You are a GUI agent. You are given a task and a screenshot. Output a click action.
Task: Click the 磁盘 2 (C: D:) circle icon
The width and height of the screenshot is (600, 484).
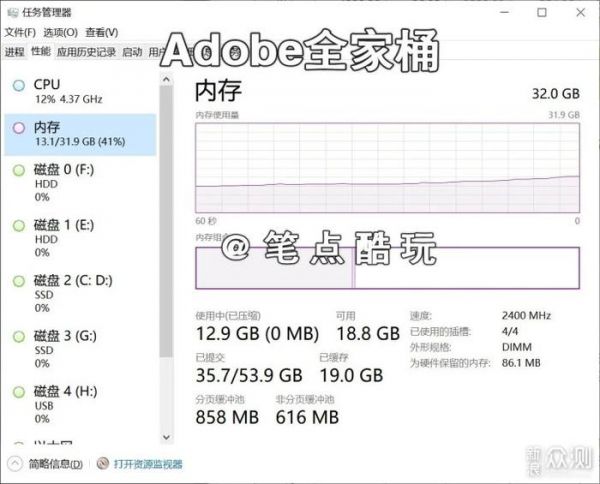pos(17,281)
